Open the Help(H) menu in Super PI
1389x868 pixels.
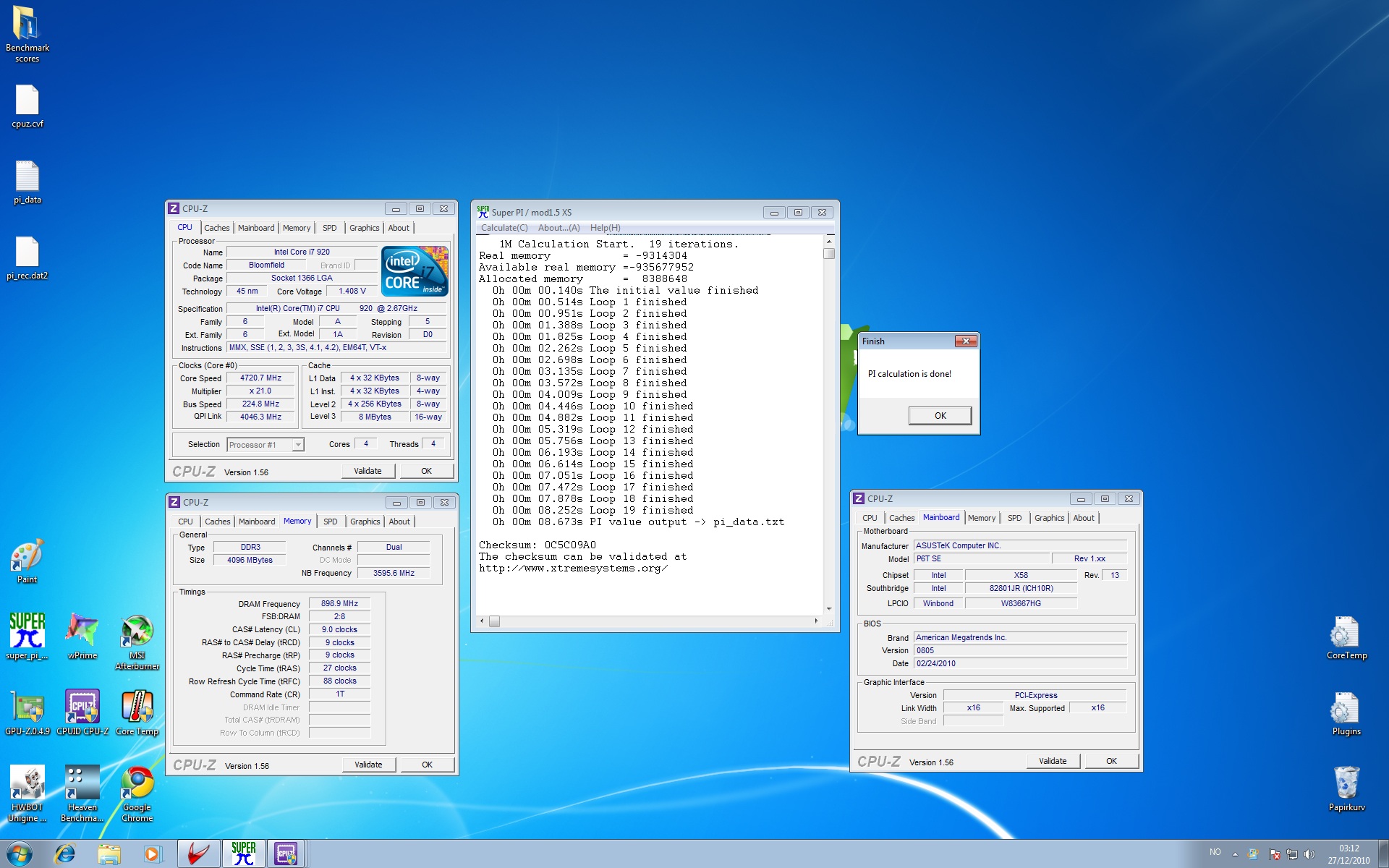pos(605,228)
